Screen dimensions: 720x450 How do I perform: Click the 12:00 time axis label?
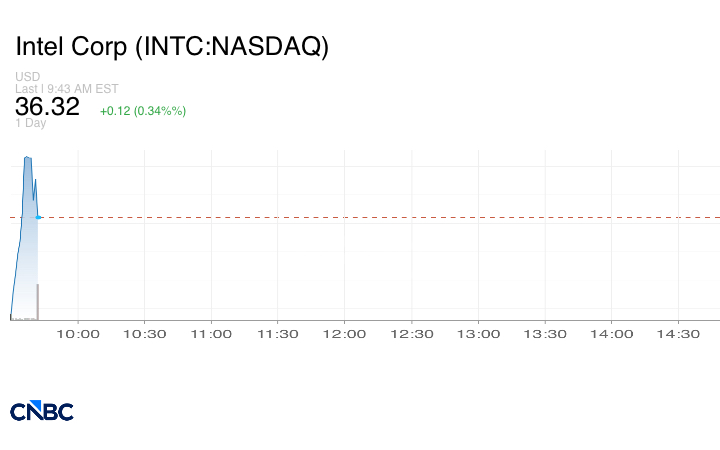345,334
